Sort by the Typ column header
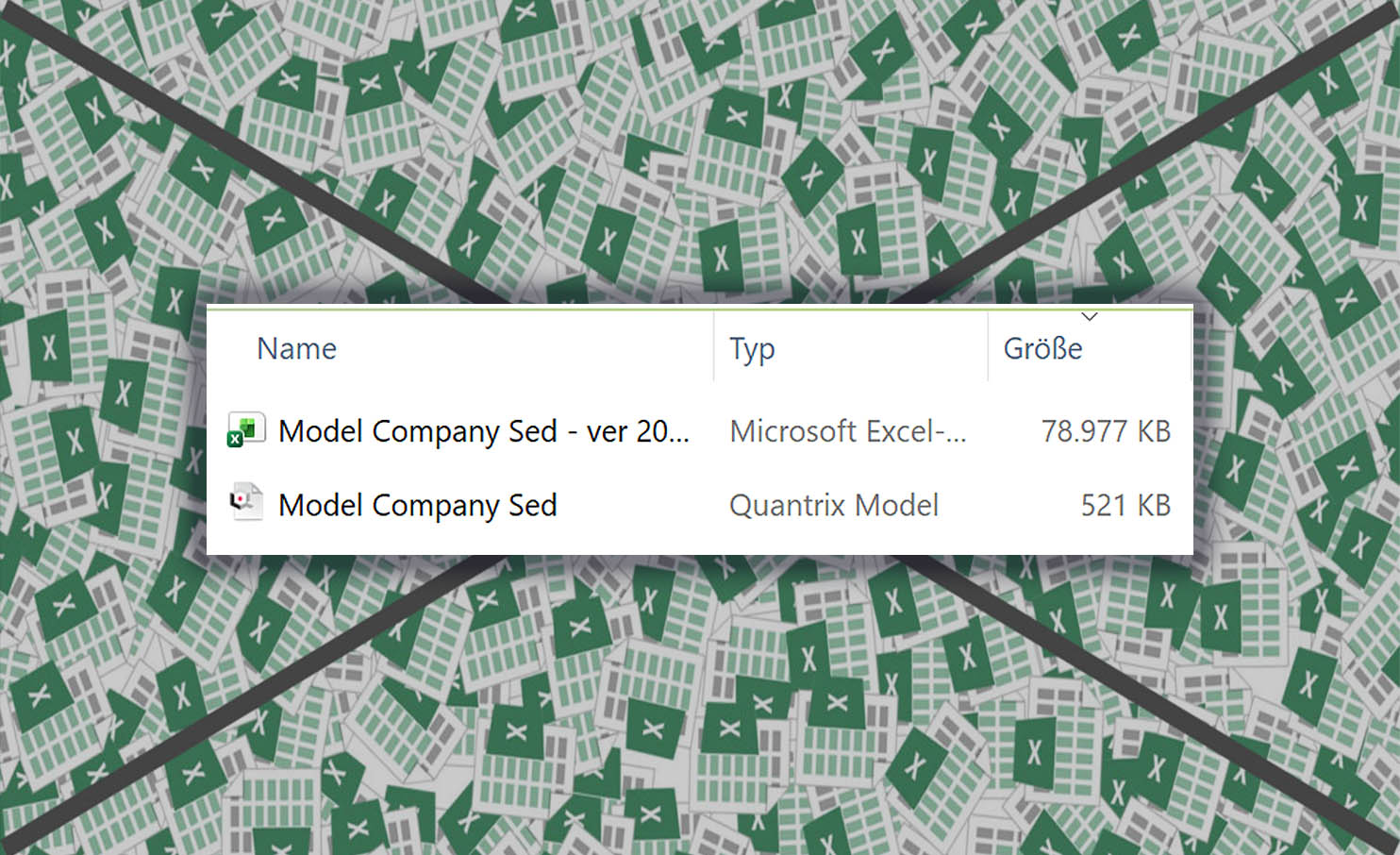Screen dimensions: 1400x855 coord(752,348)
